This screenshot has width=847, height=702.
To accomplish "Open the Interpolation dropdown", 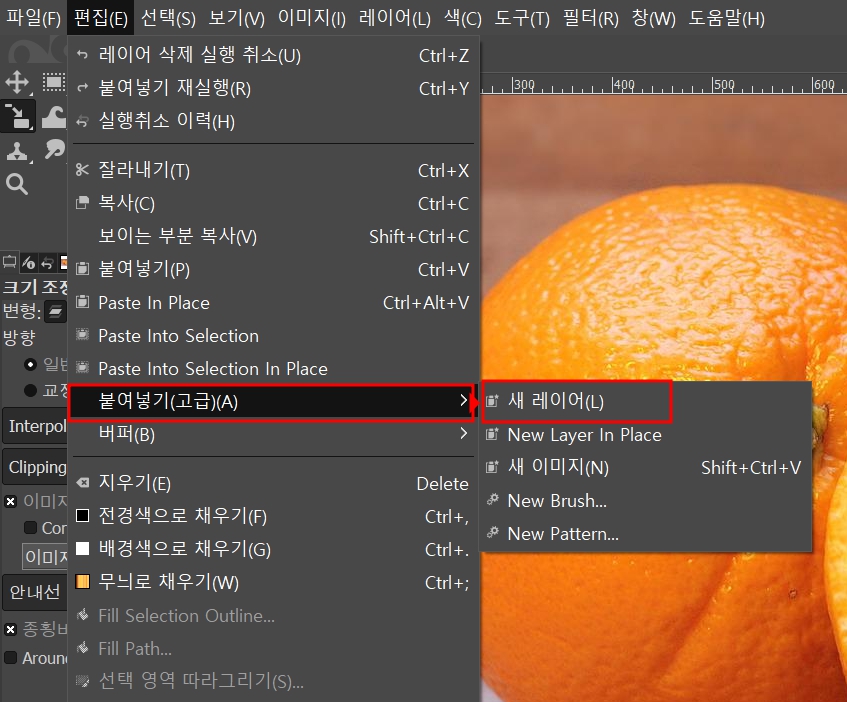I will pyautogui.click(x=35, y=426).
